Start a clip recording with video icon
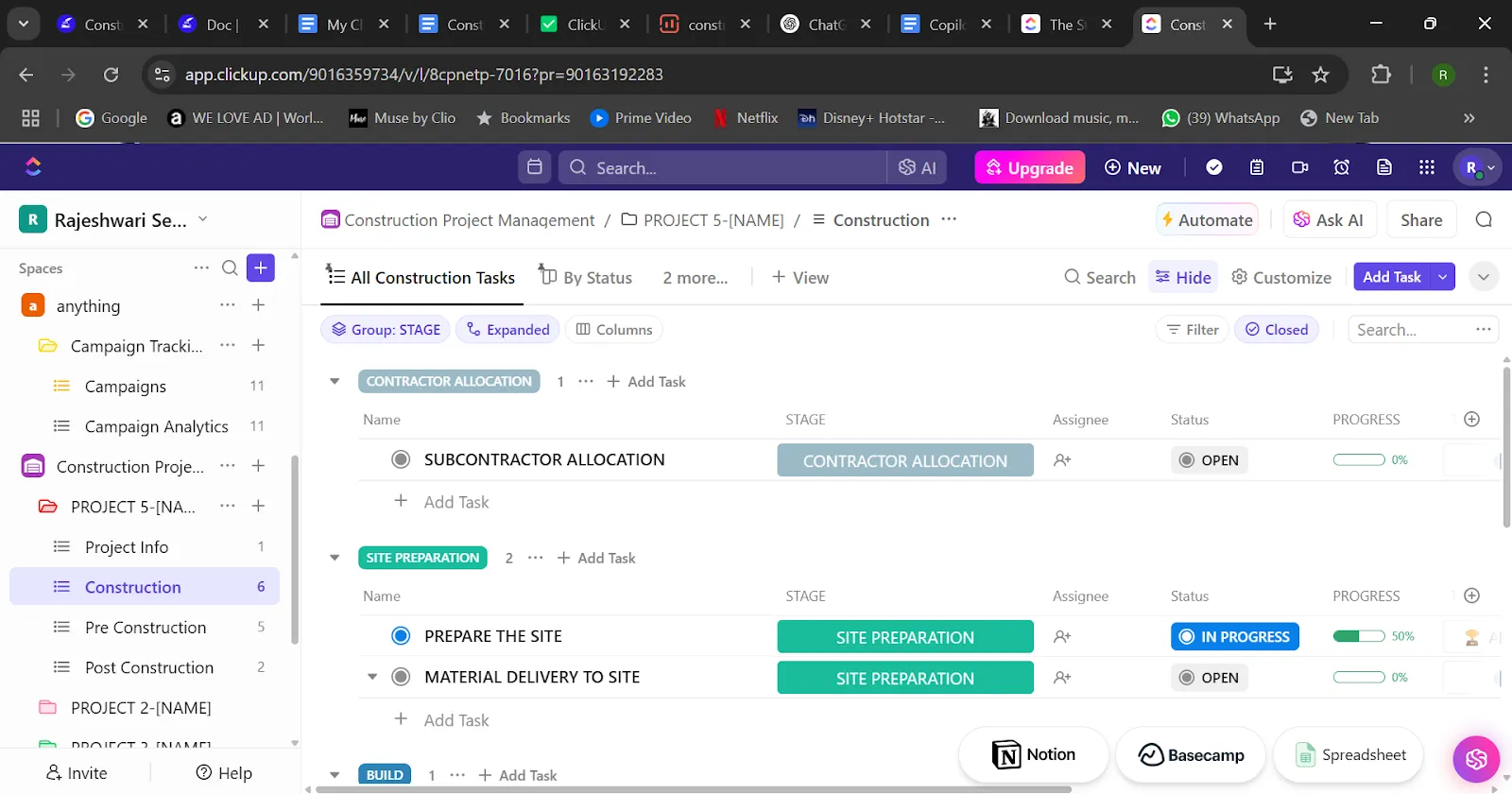1512x794 pixels. click(1300, 167)
